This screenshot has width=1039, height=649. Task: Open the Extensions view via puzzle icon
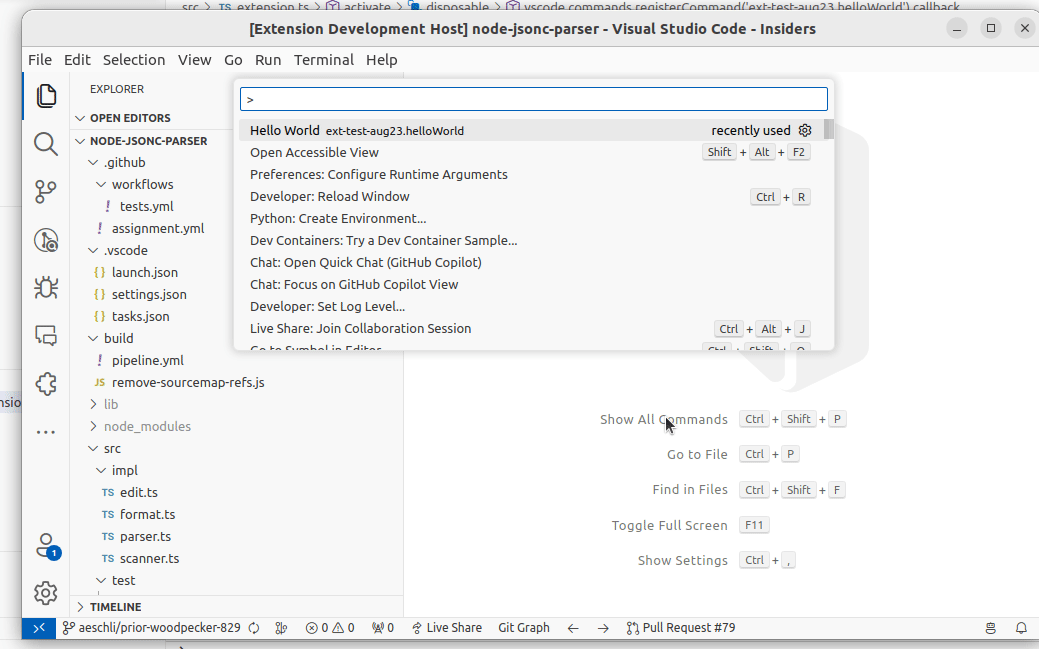pos(45,383)
